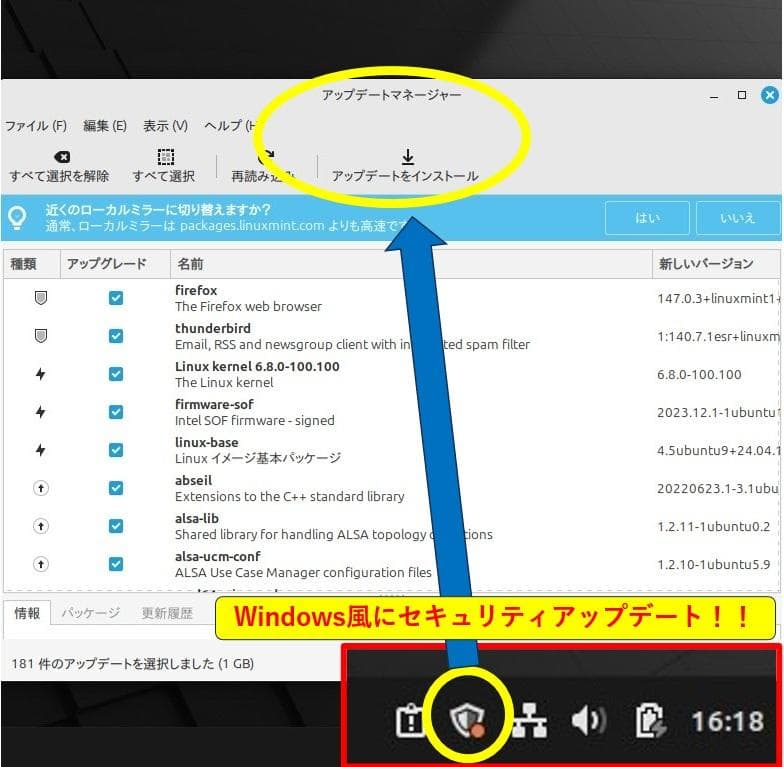784x767 pixels.
Task: Click version 1.2.11-1ubuntu0.2 for alsa-lib
Action: pyautogui.click(x=714, y=526)
